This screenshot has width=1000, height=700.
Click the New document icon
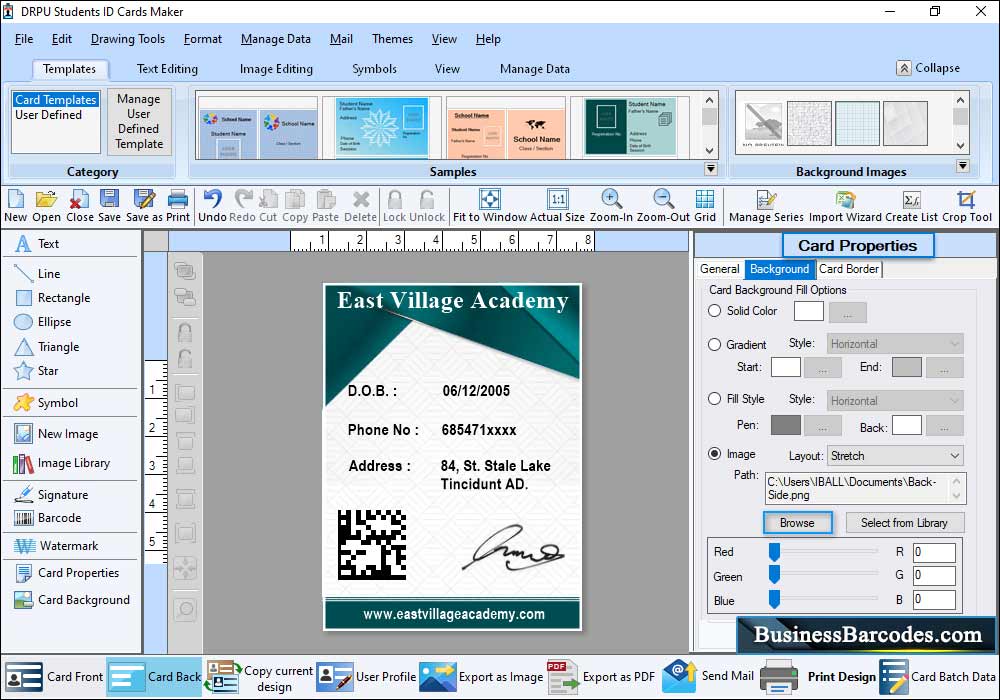point(15,205)
